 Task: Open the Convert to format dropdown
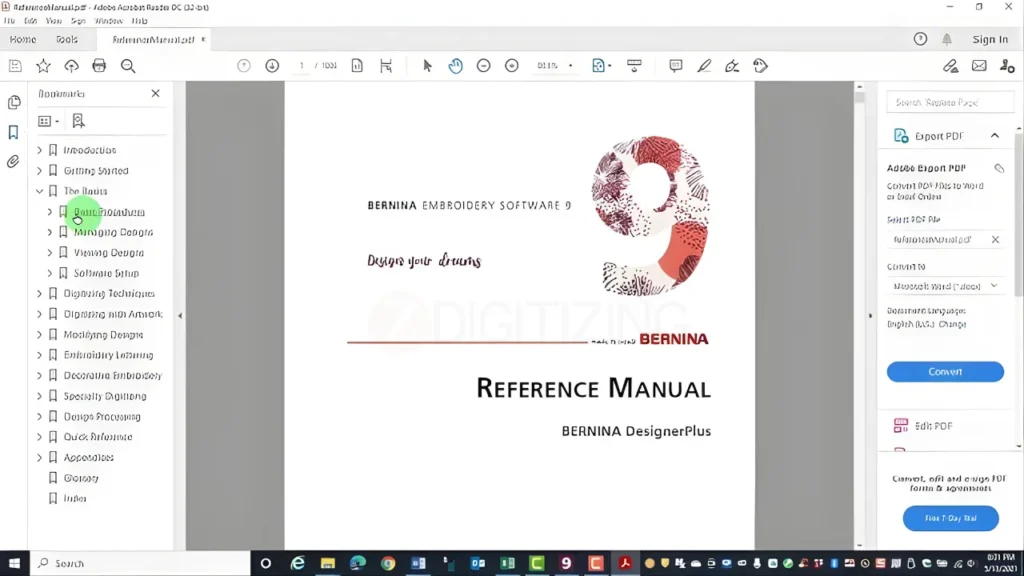[x=944, y=286]
